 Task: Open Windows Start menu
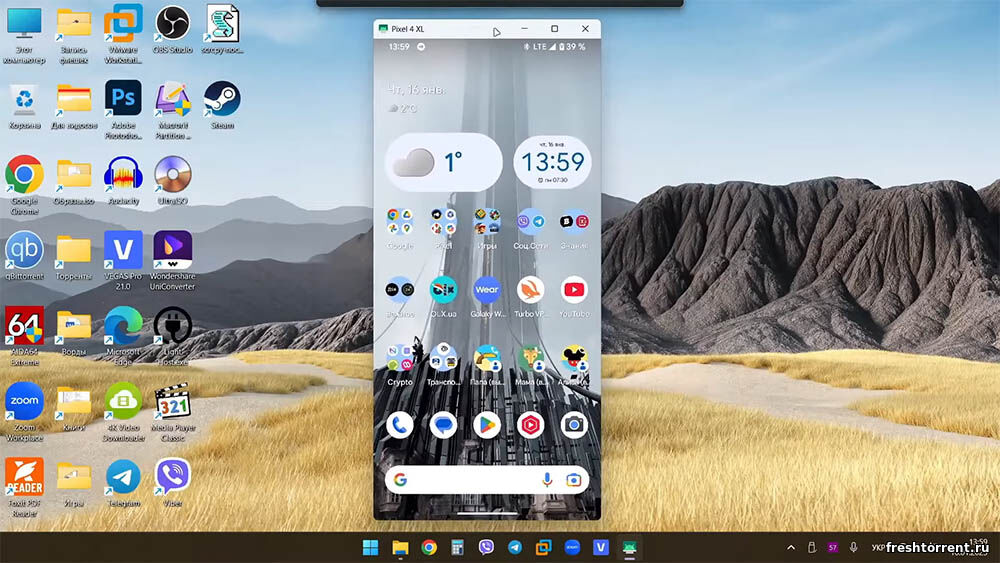tap(370, 547)
